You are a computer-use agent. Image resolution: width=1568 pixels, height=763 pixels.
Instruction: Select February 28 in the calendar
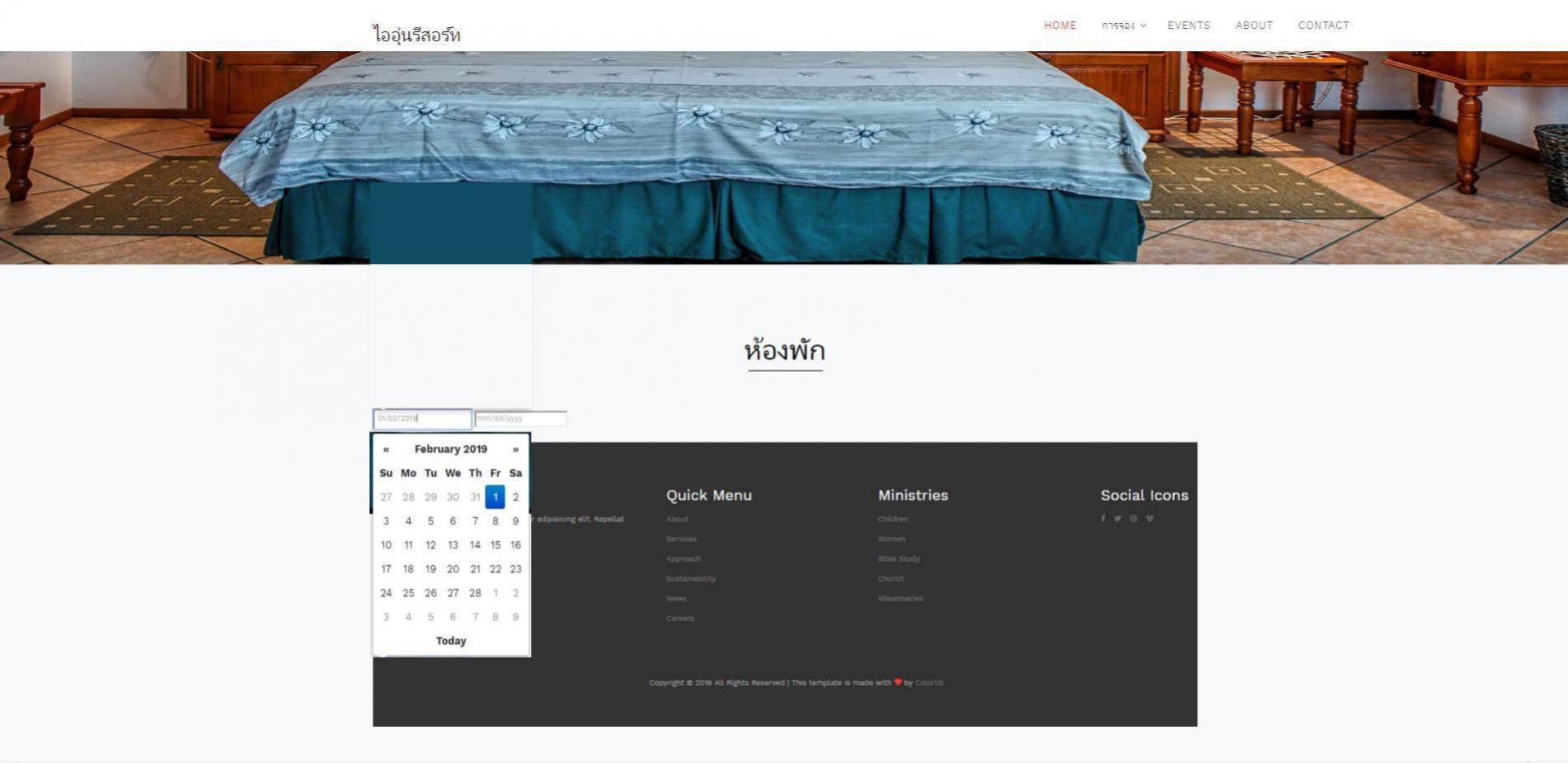(475, 593)
